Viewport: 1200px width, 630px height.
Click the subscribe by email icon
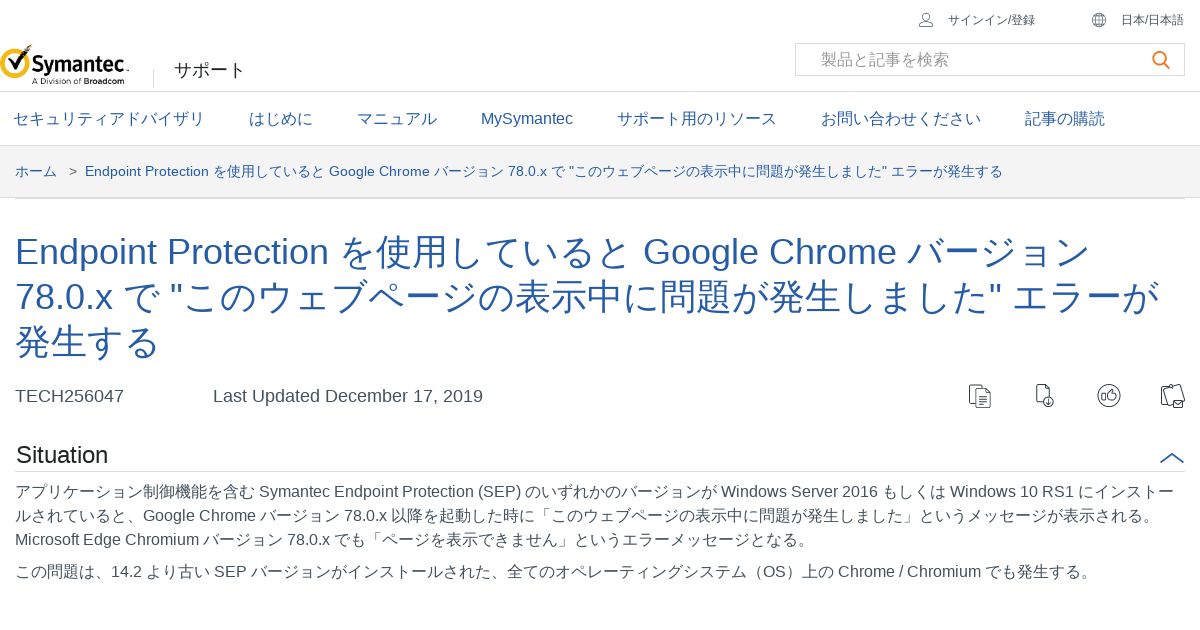1172,396
